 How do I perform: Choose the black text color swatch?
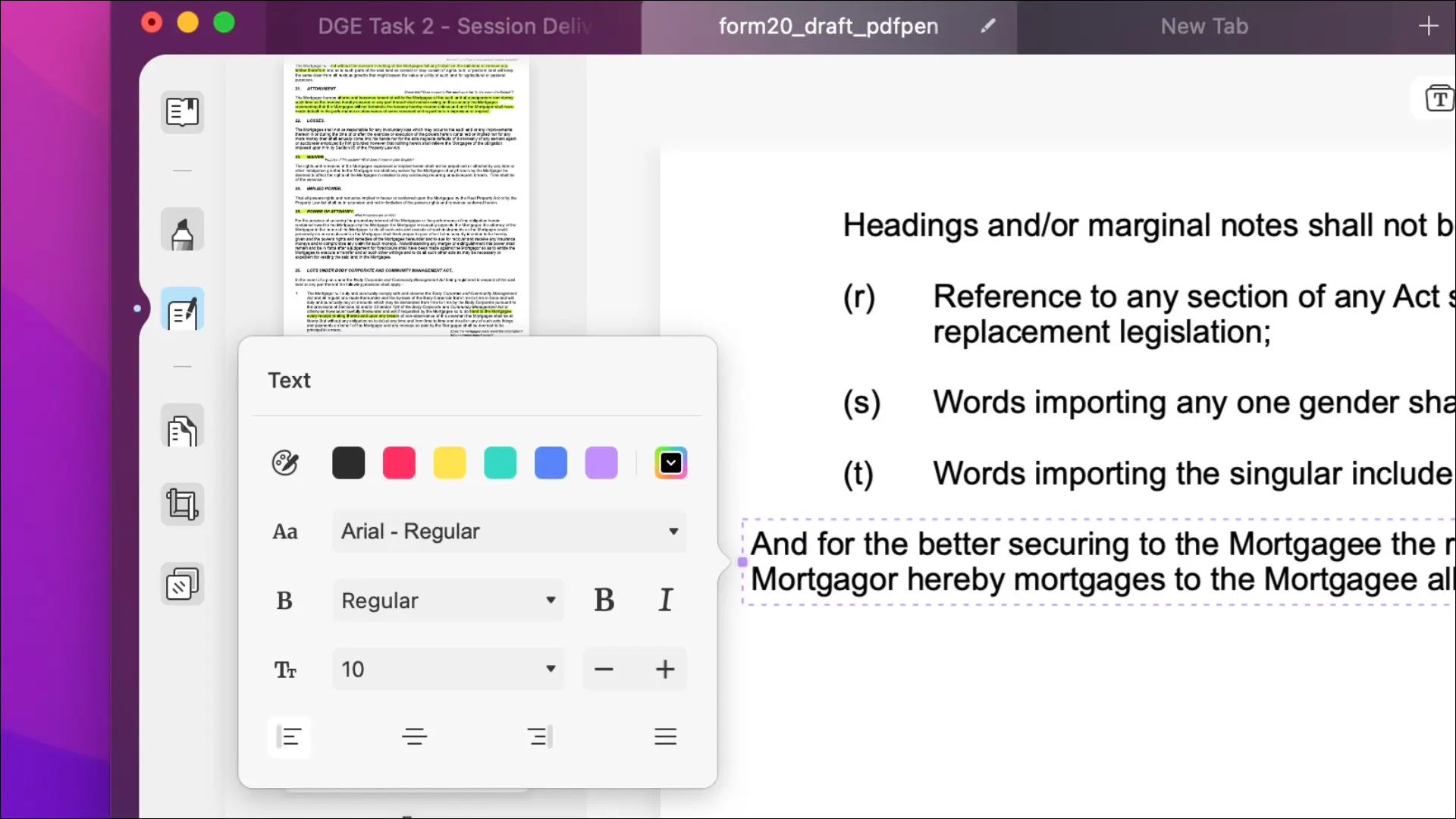pos(349,463)
